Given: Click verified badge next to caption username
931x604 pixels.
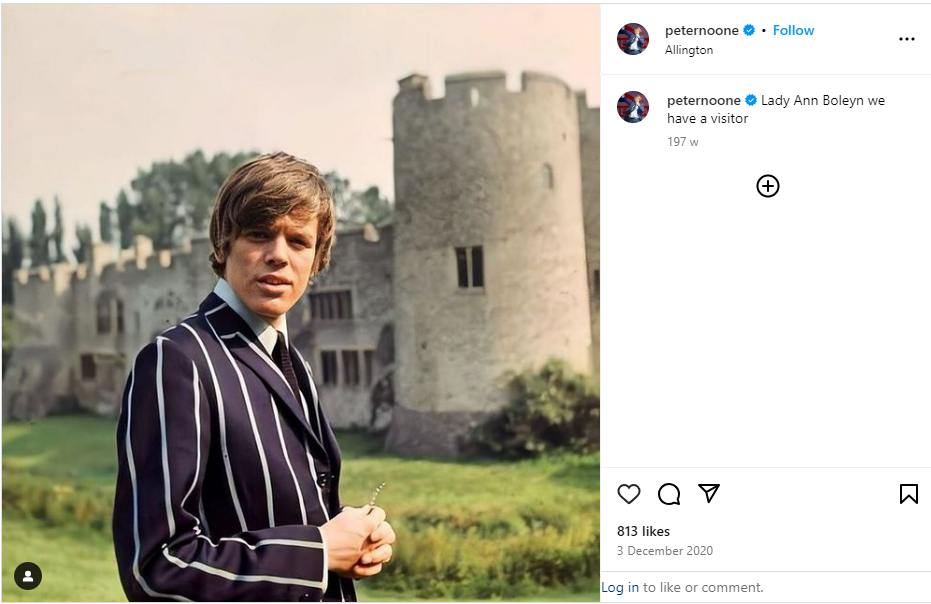Looking at the screenshot, I should click(x=750, y=101).
